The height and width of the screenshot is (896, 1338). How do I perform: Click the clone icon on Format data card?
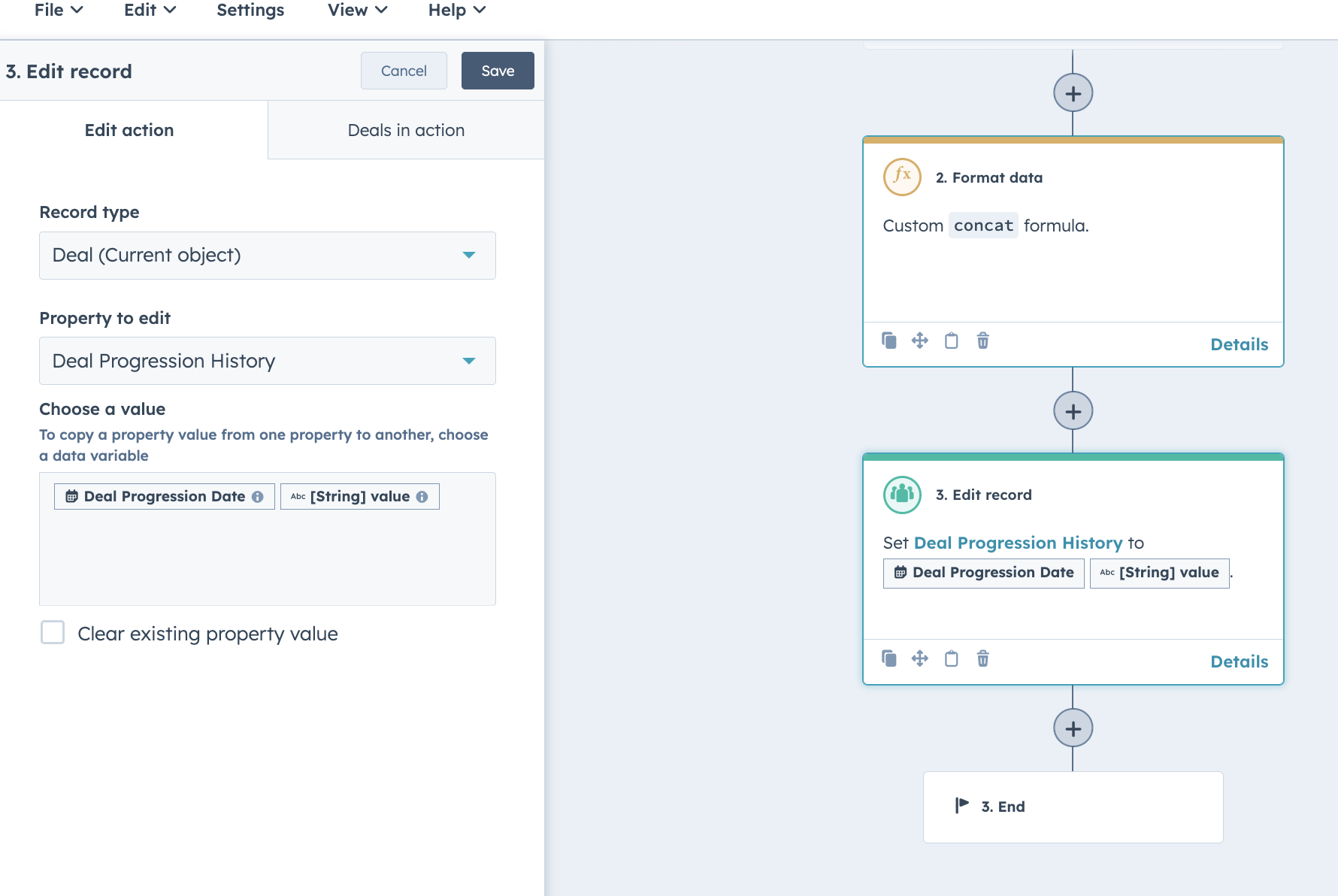(x=889, y=341)
